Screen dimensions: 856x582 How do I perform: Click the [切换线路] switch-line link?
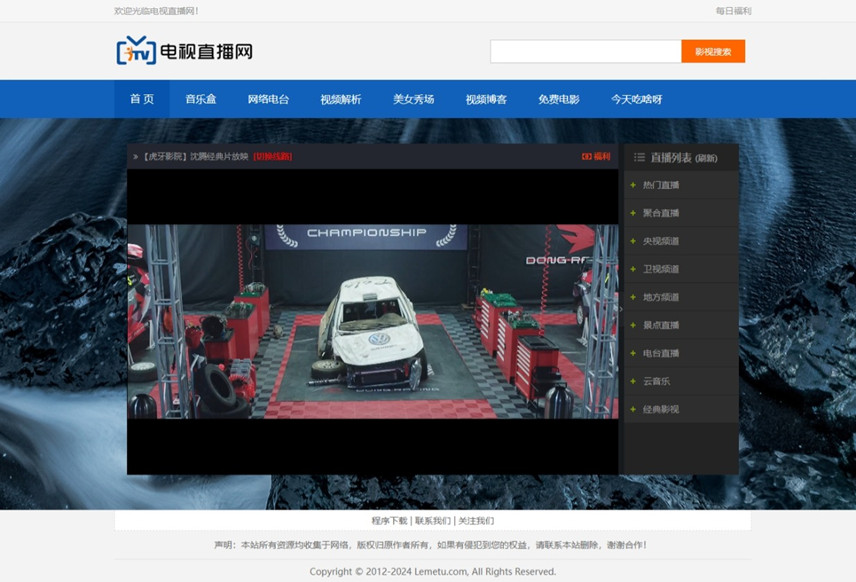pyautogui.click(x=273, y=157)
